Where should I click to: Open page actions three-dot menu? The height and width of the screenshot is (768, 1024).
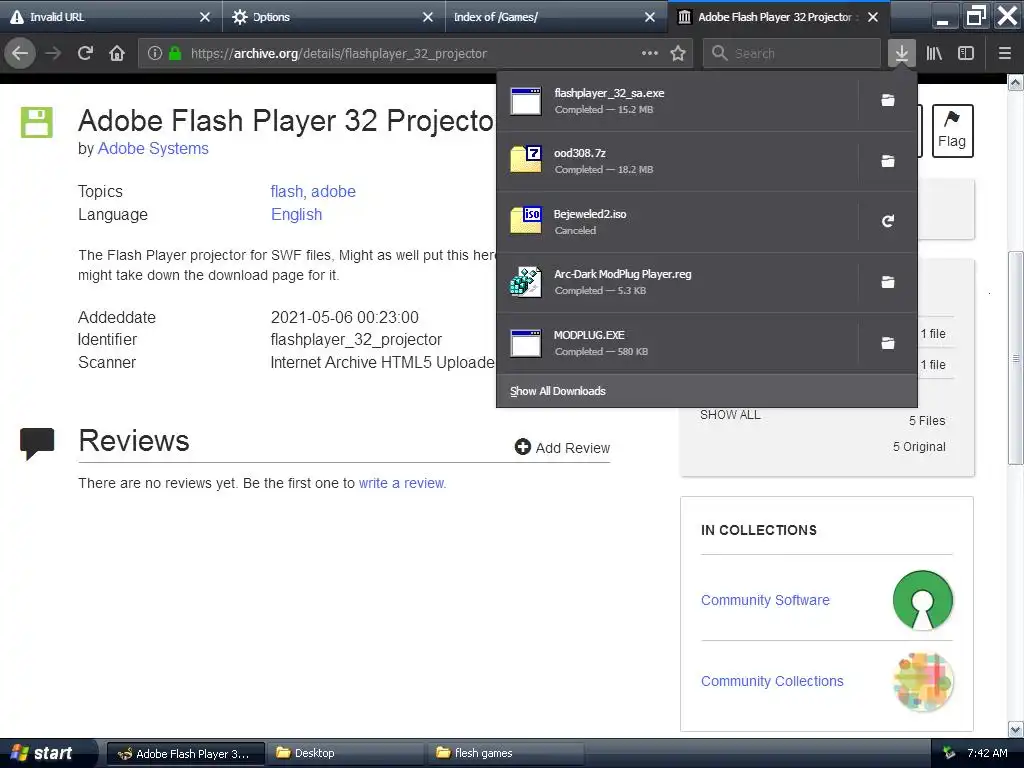coord(650,54)
